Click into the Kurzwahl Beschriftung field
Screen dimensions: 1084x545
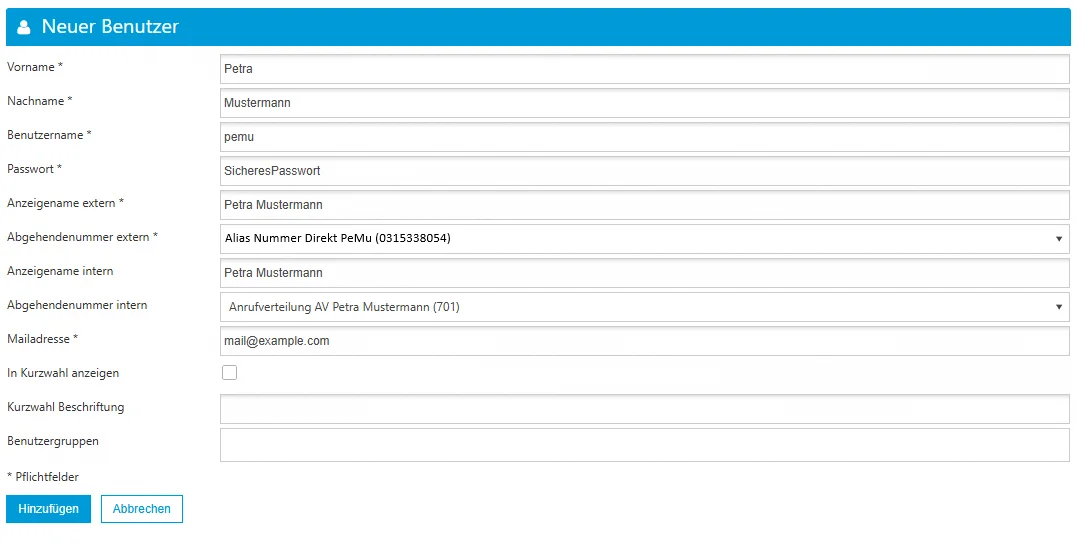tap(644, 409)
